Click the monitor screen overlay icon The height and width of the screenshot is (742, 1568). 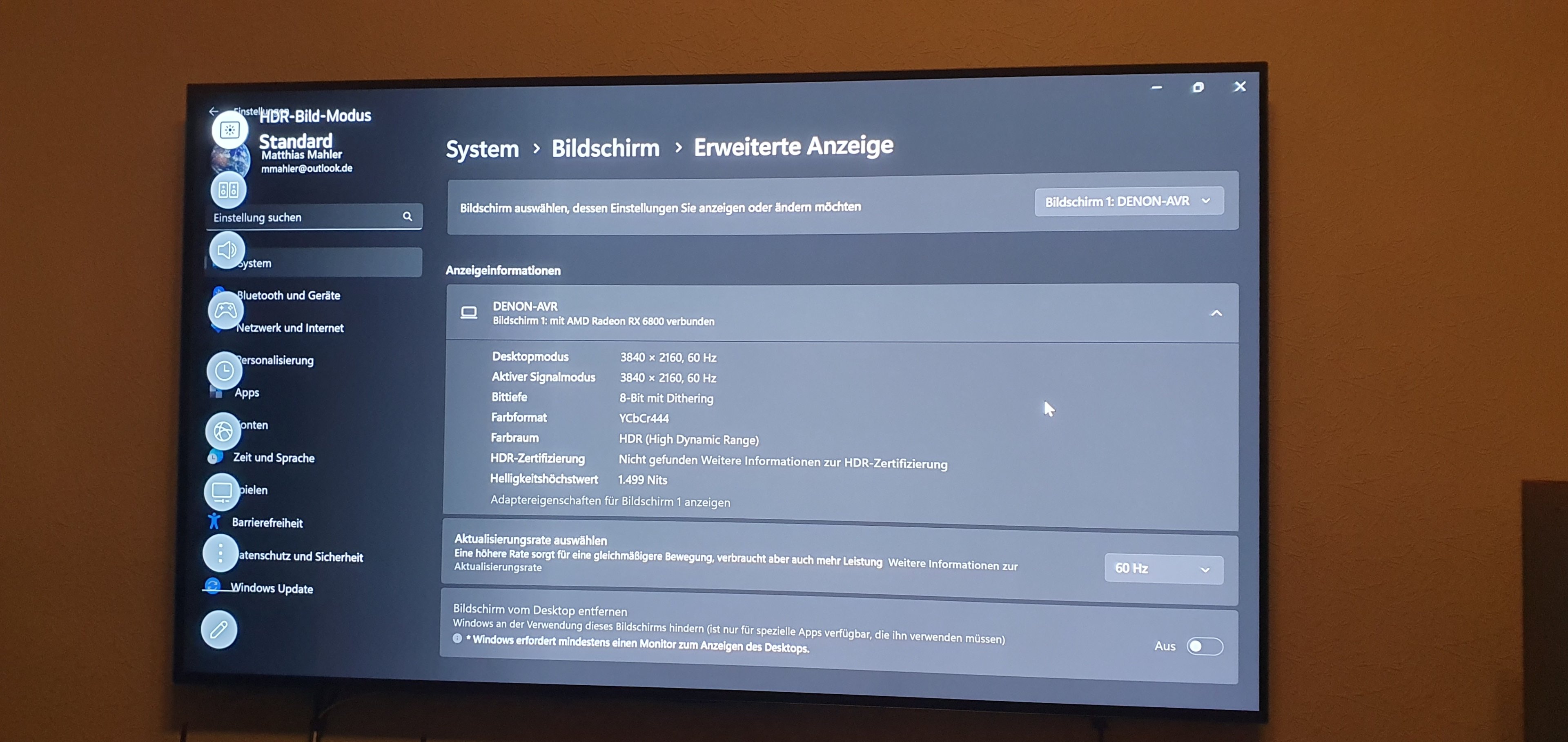222,491
